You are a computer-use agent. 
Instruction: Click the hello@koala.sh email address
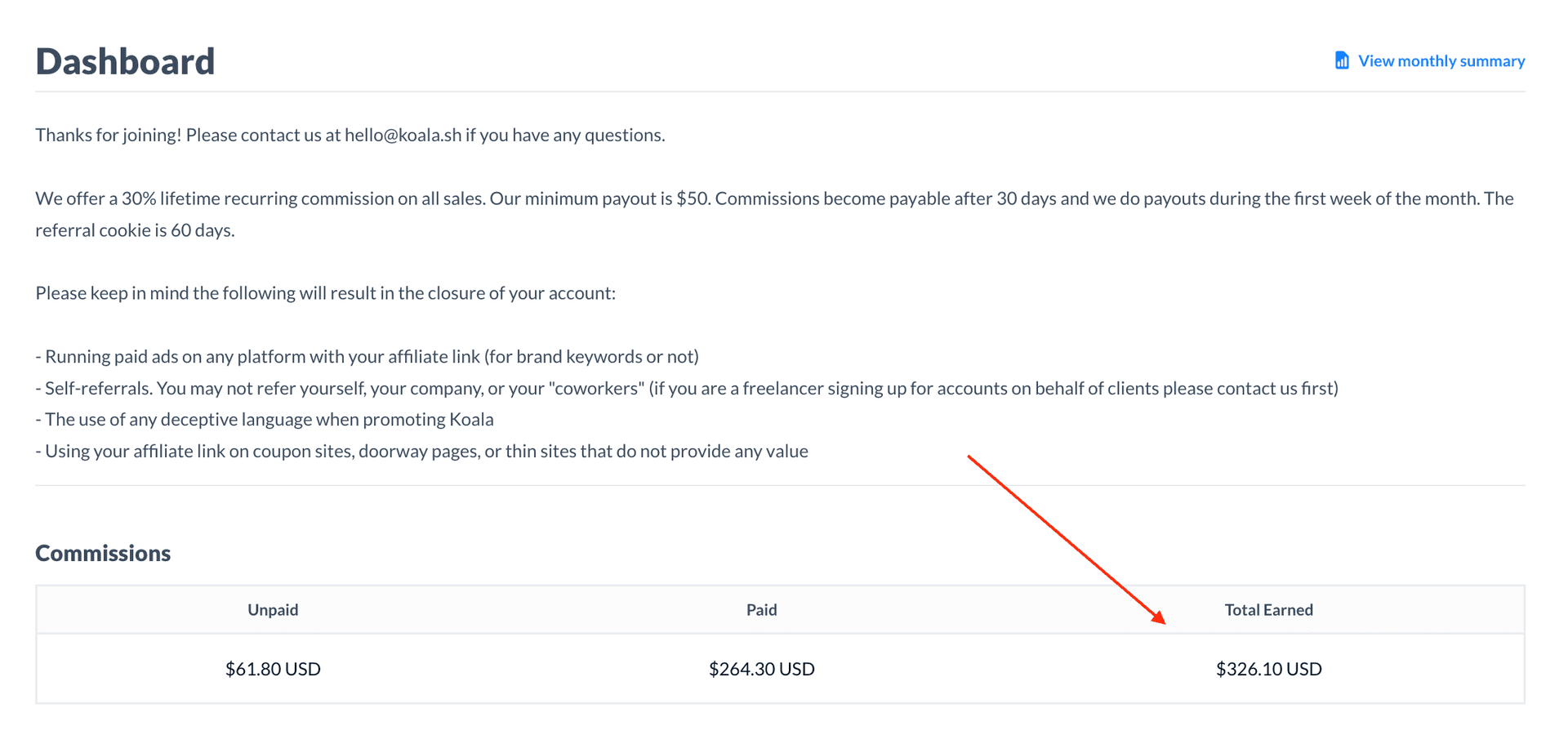[403, 135]
